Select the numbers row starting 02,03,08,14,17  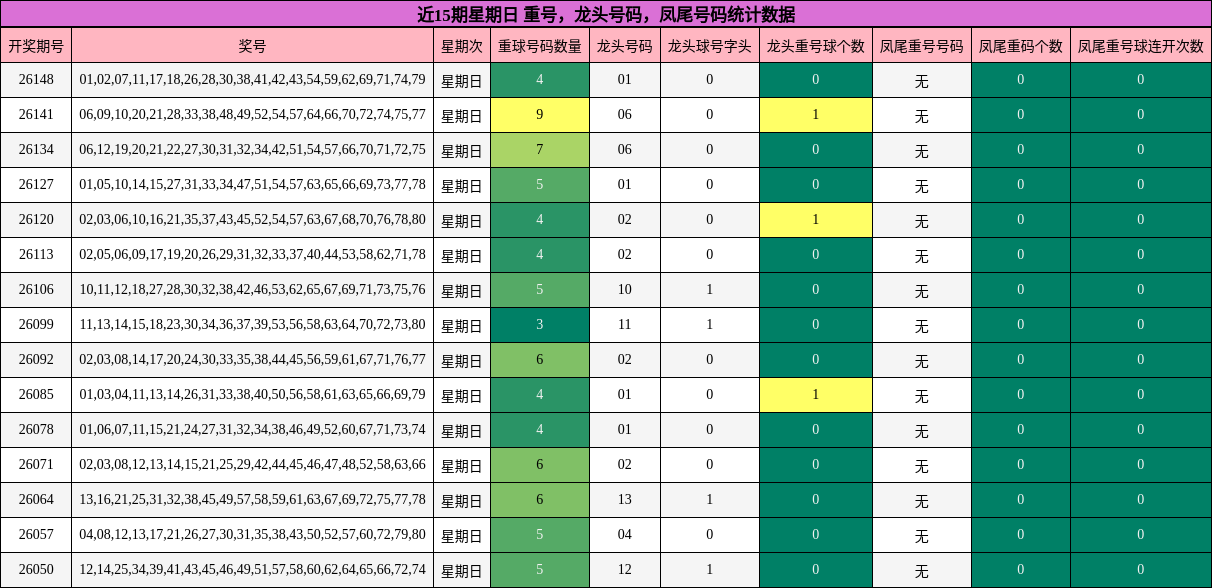coord(252,360)
